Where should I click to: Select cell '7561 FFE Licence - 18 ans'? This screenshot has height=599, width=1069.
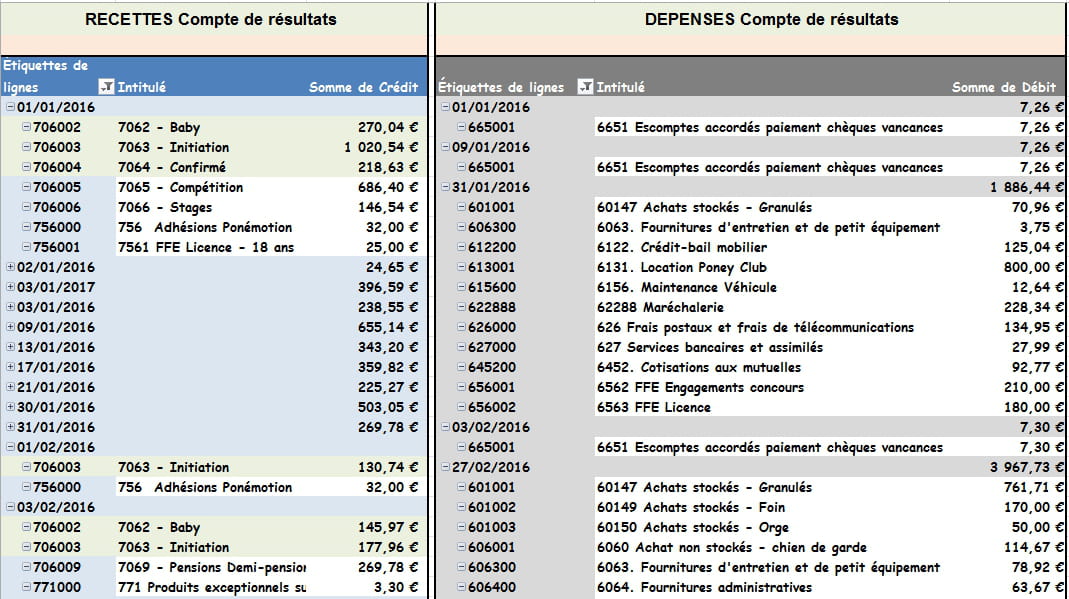click(x=206, y=247)
